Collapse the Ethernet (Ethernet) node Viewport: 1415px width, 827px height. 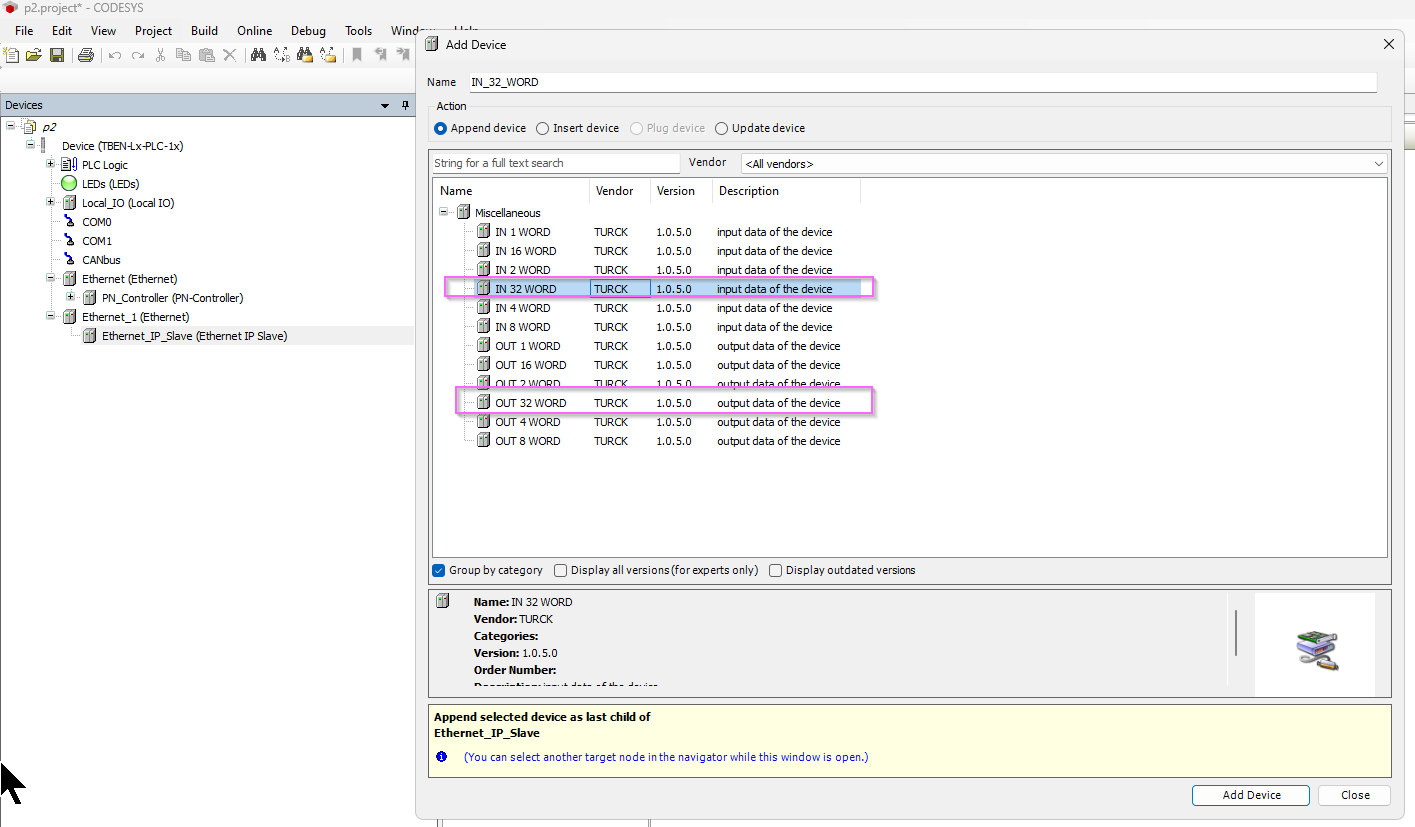pos(51,278)
